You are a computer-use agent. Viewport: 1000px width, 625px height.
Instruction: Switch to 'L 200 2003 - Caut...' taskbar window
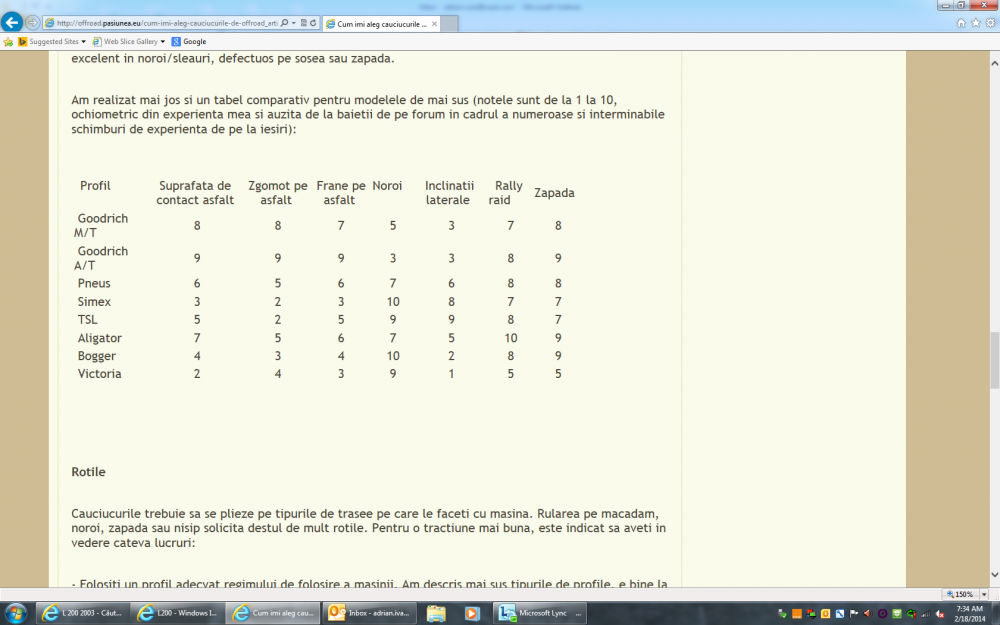(82, 613)
